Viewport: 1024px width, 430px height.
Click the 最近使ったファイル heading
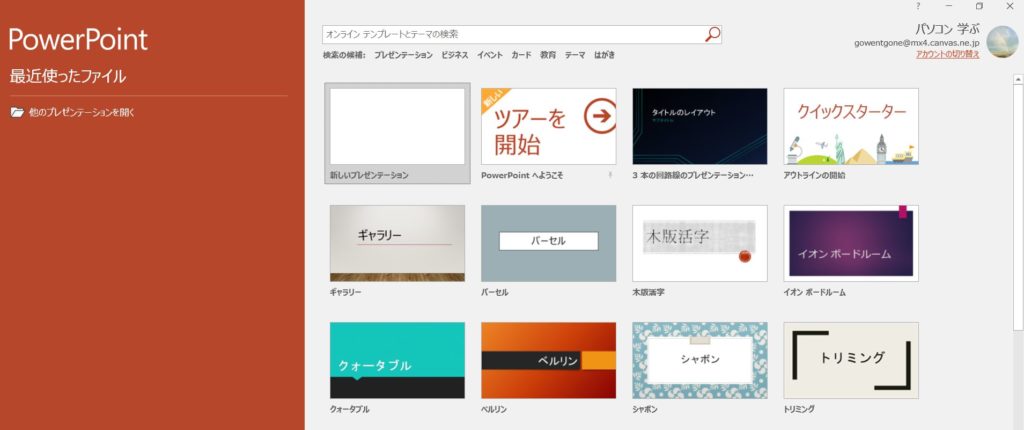tap(68, 76)
